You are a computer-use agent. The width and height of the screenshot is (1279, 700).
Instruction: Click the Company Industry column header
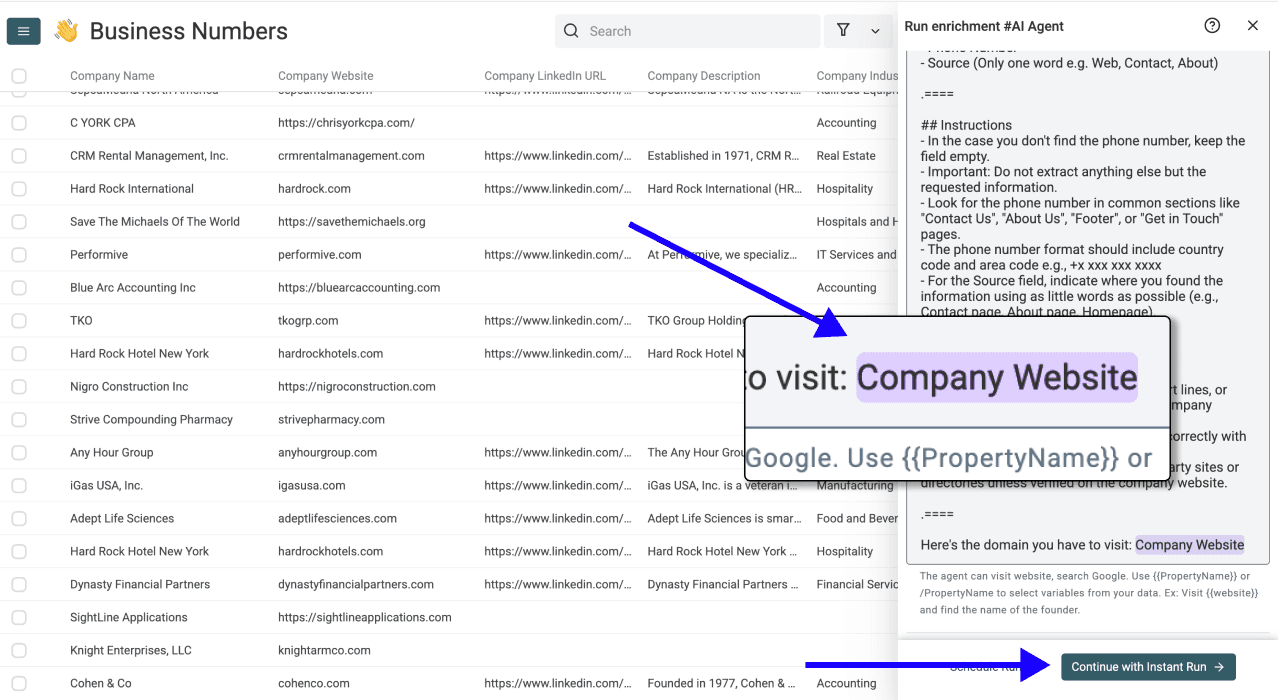click(856, 75)
